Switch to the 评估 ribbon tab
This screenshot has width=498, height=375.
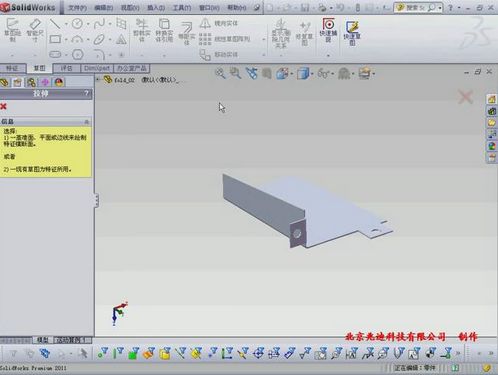coord(66,68)
